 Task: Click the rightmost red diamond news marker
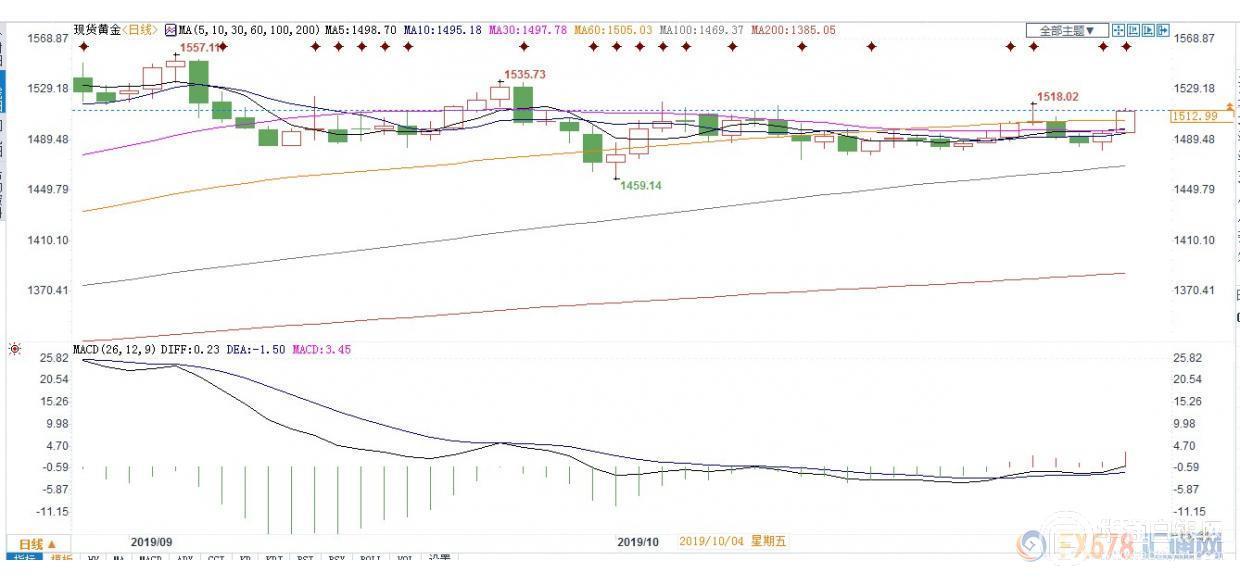[1126, 46]
